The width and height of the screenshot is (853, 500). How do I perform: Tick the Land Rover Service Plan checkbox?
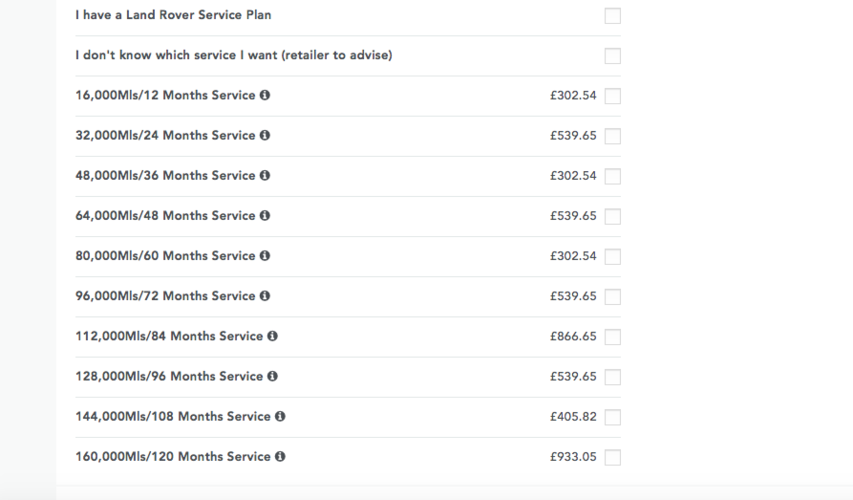(x=613, y=16)
